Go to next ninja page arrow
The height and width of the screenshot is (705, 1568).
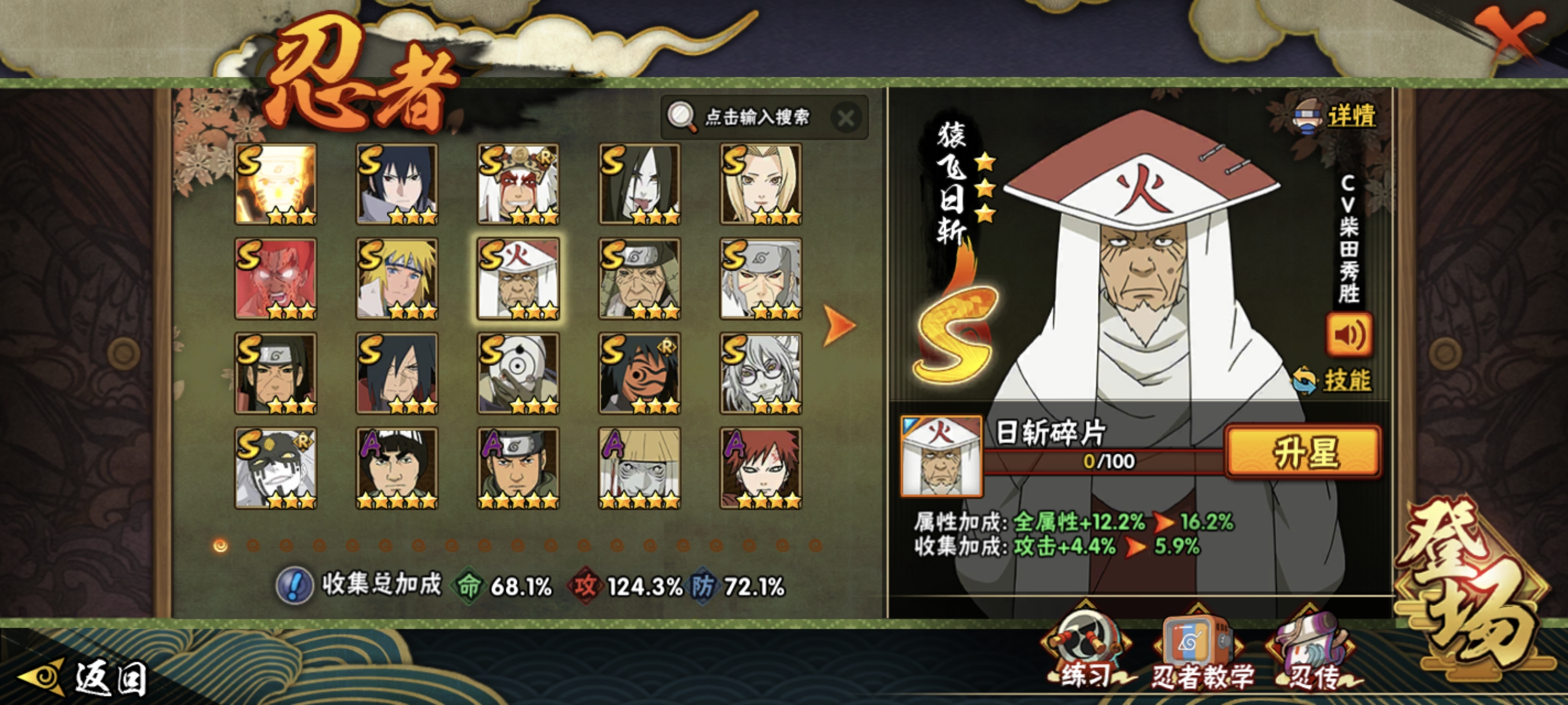pos(839,326)
